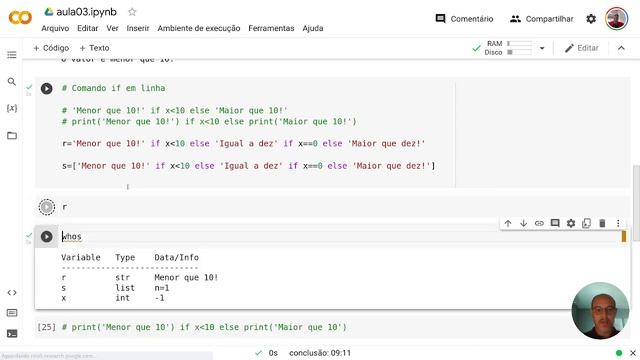Click the aula03.ipynb notebook title

86,12
